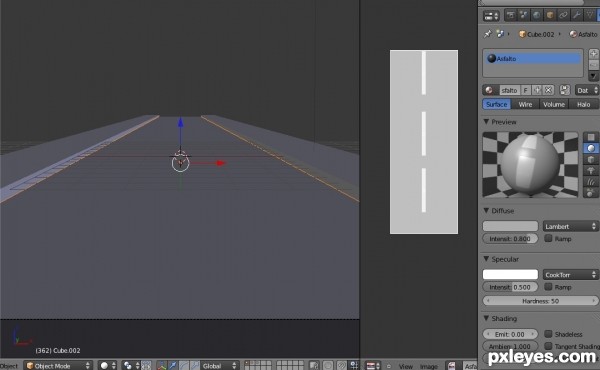Click the Ambient 1.000 field

point(510,346)
